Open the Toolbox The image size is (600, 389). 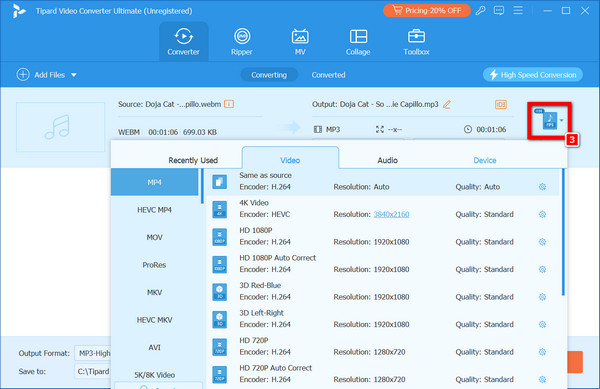tap(416, 42)
